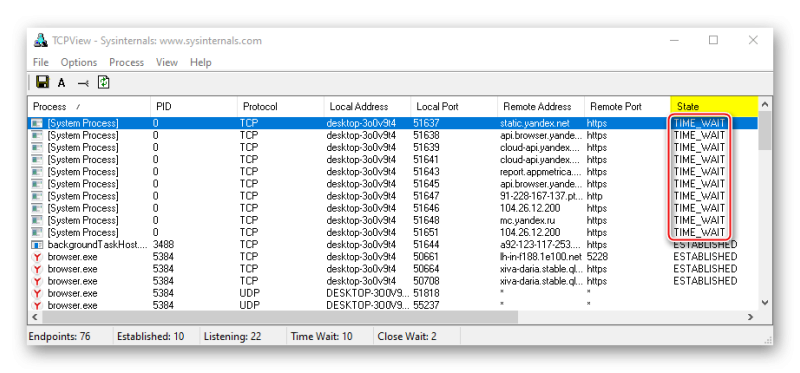Click the Yandex icon in port 50661 row
800x373 pixels.
click(37, 257)
